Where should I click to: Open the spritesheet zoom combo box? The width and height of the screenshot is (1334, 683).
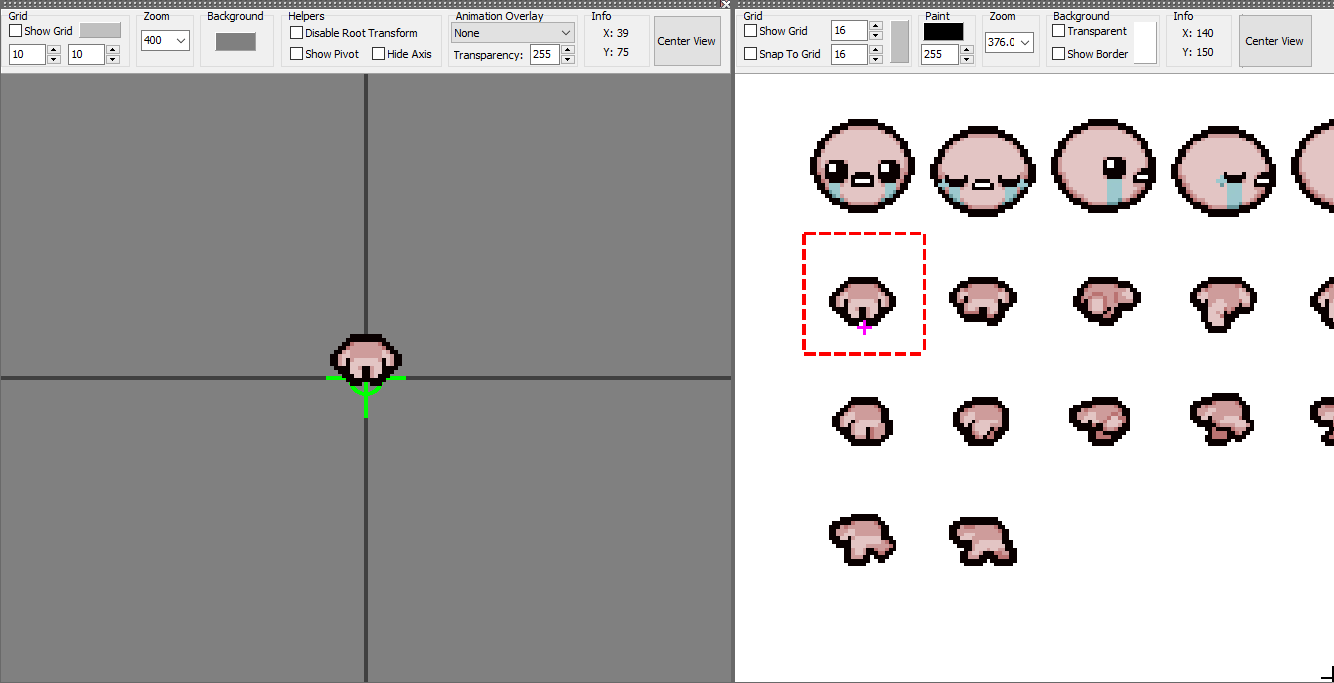1008,43
